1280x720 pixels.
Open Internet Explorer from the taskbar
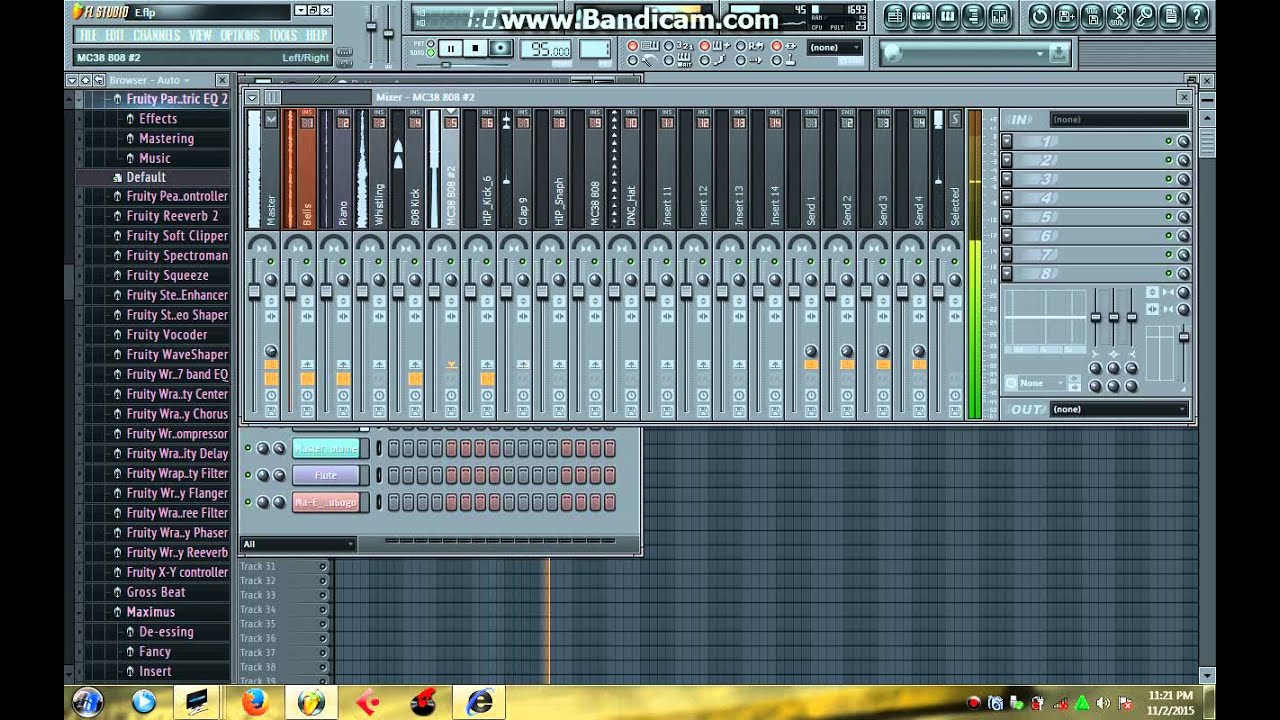pos(480,702)
